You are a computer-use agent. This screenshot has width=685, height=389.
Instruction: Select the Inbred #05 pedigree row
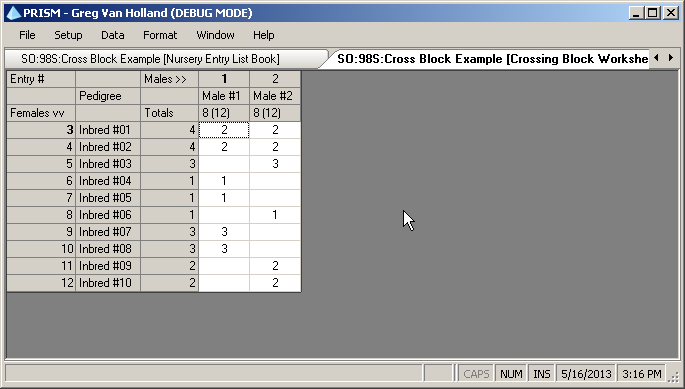[x=108, y=198]
